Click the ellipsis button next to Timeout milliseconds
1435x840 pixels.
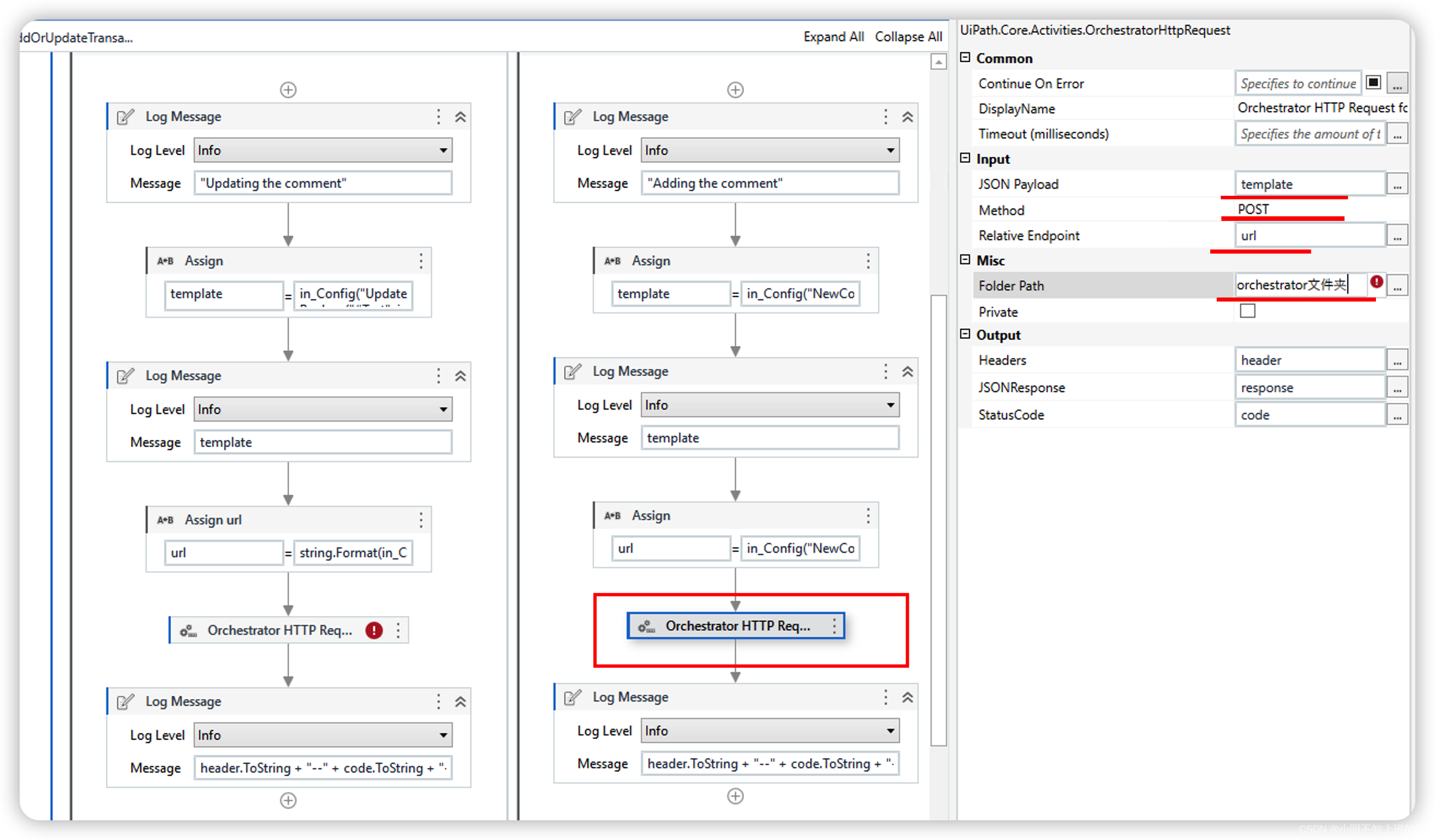coord(1398,133)
